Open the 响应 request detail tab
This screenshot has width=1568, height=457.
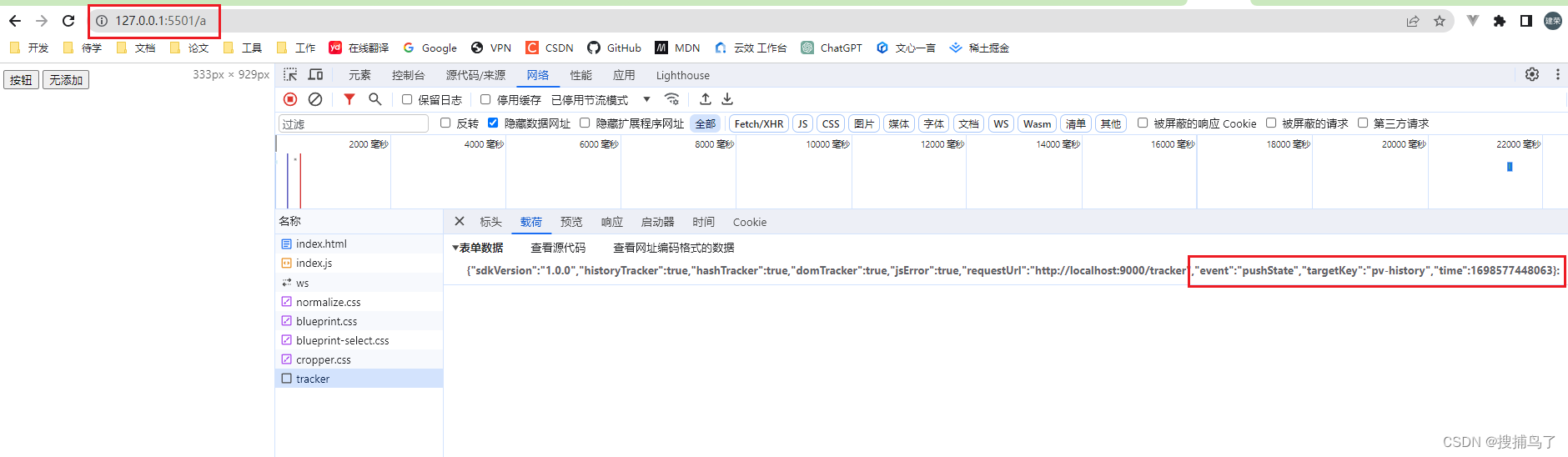coord(612,222)
